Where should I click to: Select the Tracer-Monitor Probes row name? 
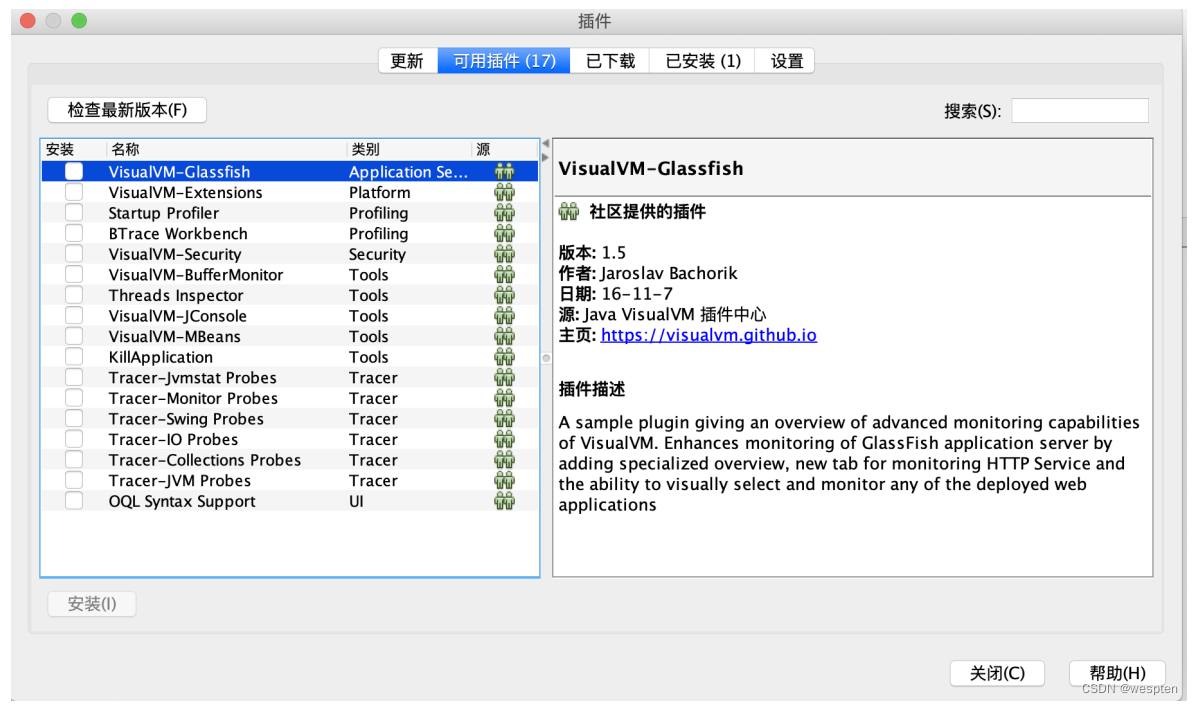pos(193,398)
